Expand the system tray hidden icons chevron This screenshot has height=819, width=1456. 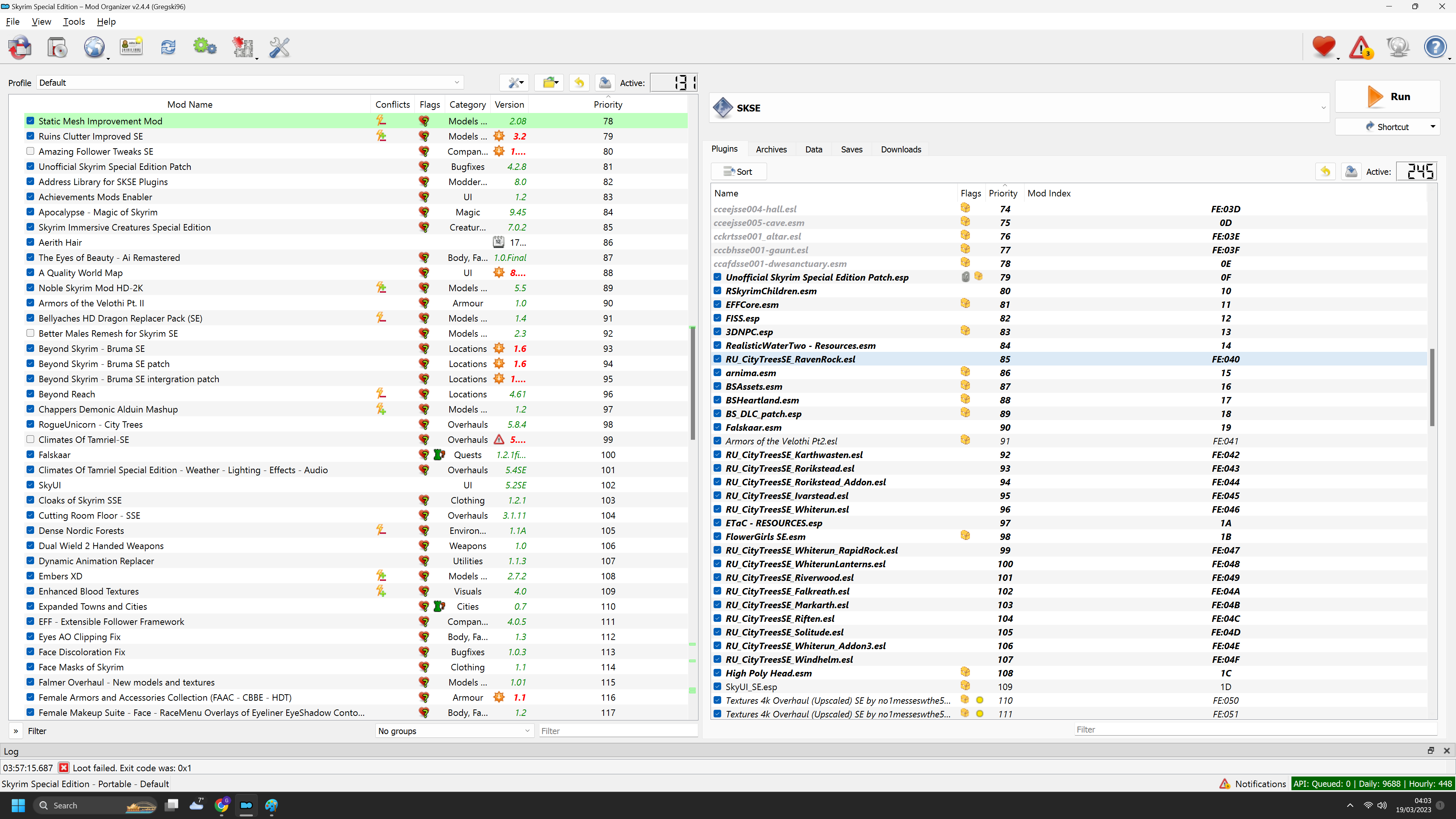click(1350, 805)
